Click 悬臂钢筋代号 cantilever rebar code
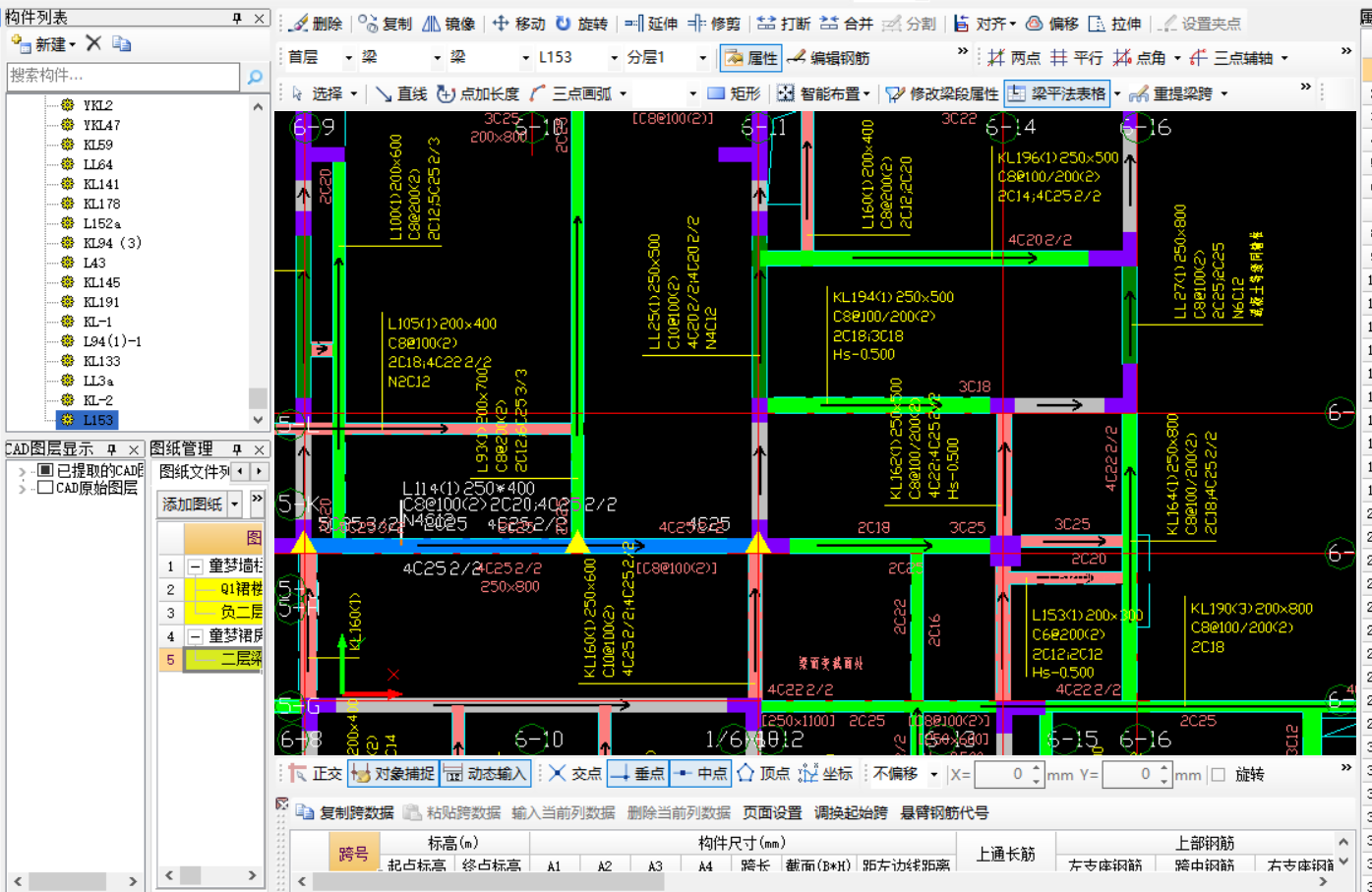1372x892 pixels. coord(944,812)
